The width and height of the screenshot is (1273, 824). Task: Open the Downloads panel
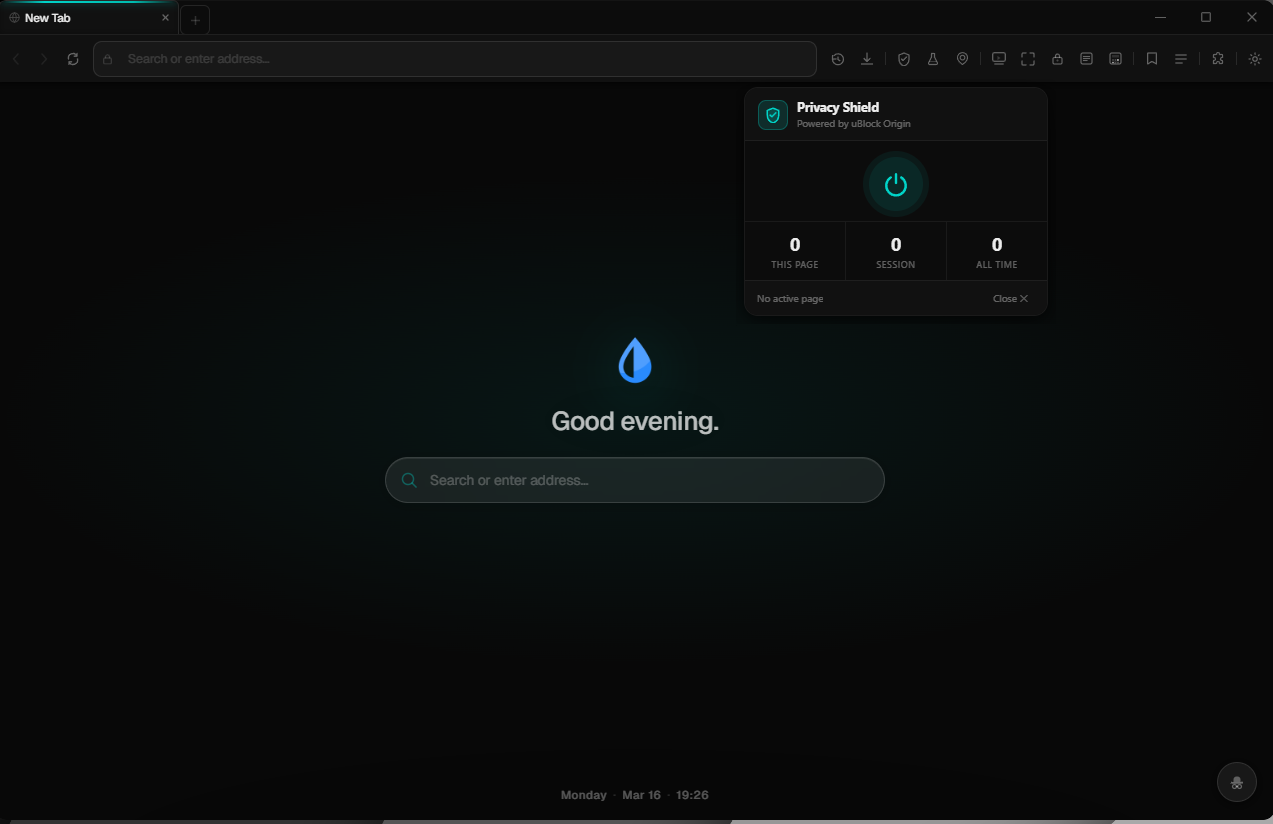click(867, 58)
